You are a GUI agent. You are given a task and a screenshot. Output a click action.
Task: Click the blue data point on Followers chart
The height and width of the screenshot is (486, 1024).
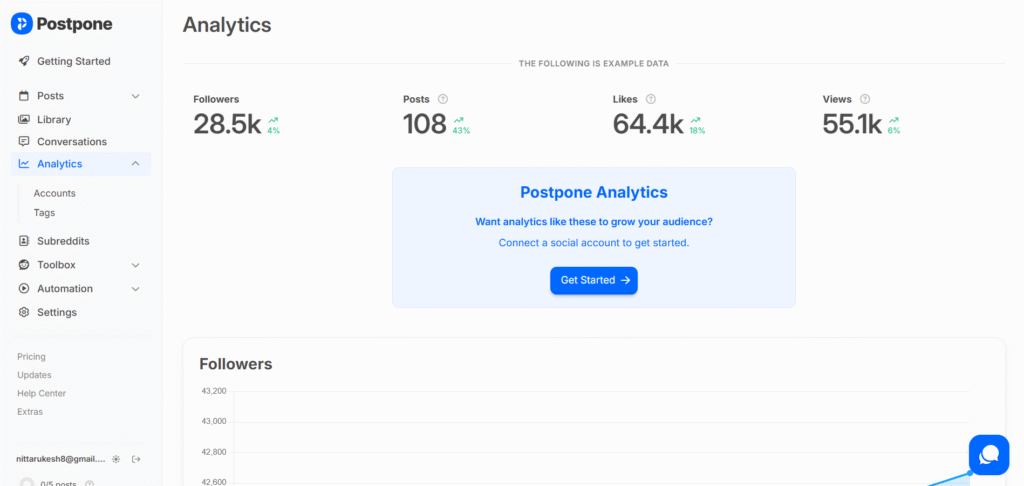coord(971,473)
